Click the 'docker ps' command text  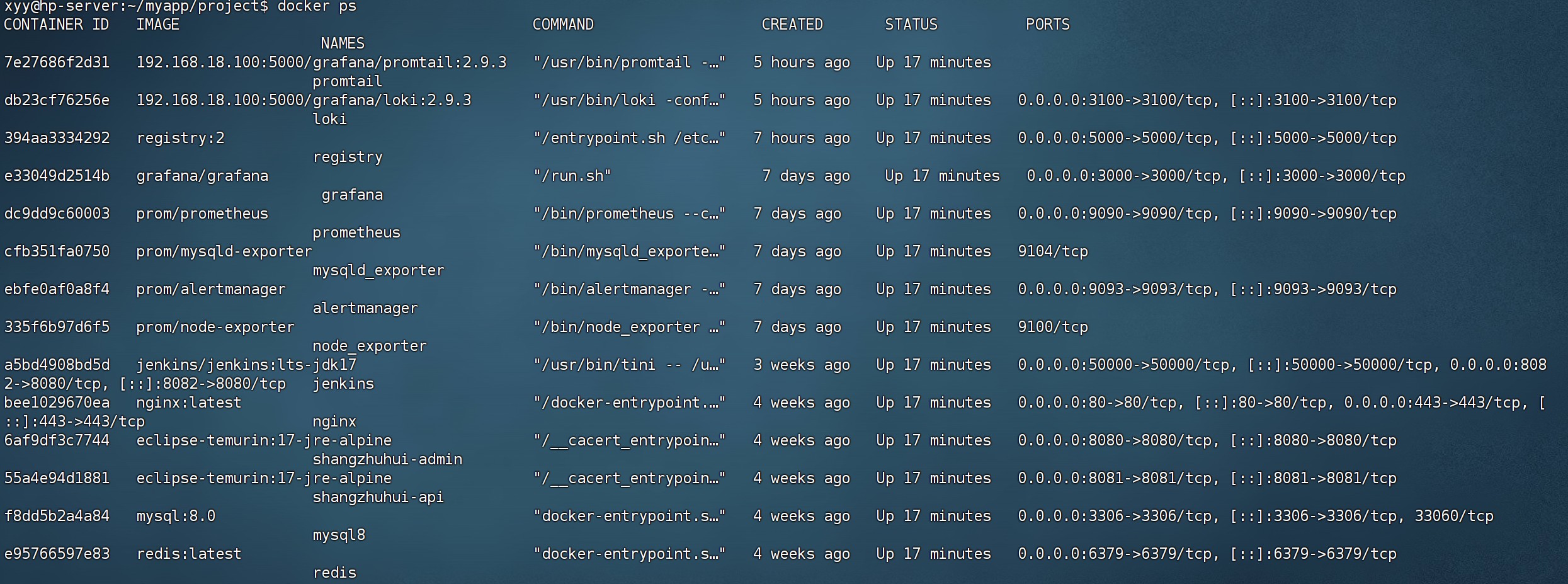317,6
